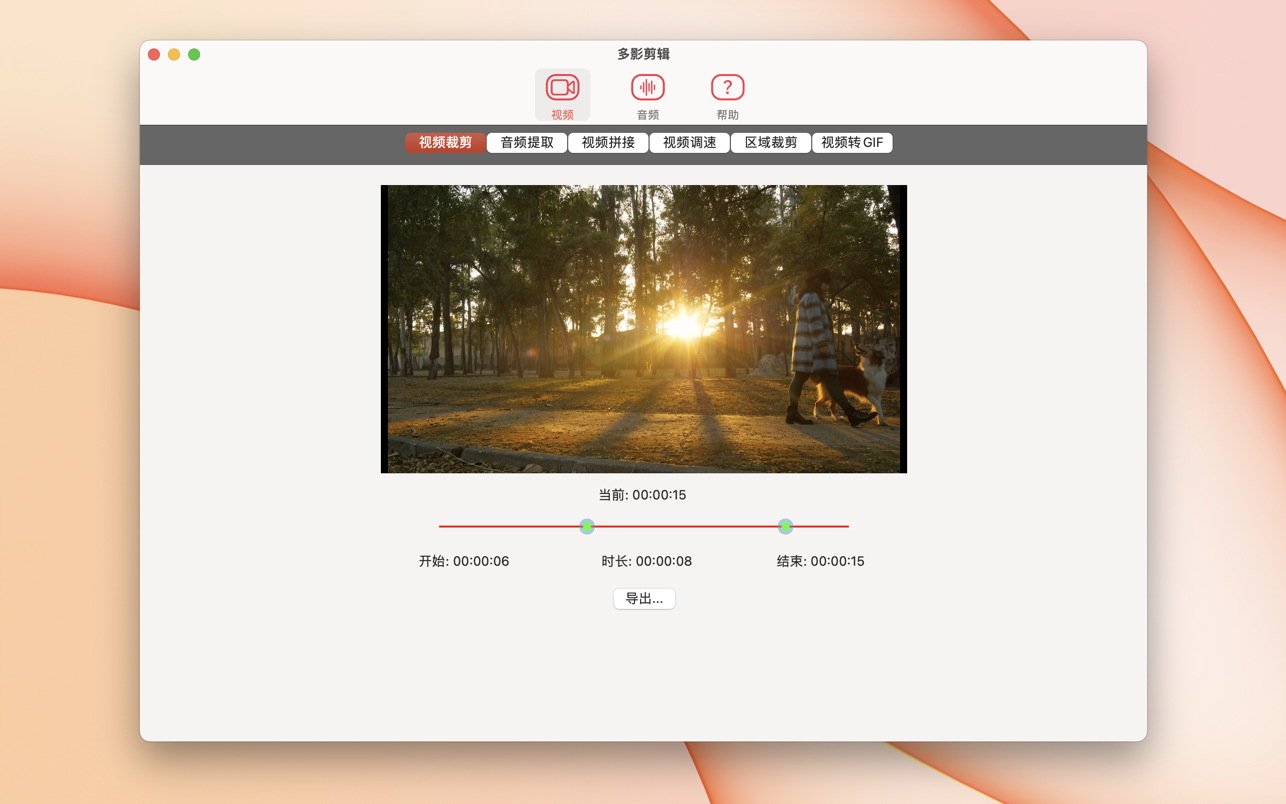Click the video preview of forest sunset

(x=644, y=329)
